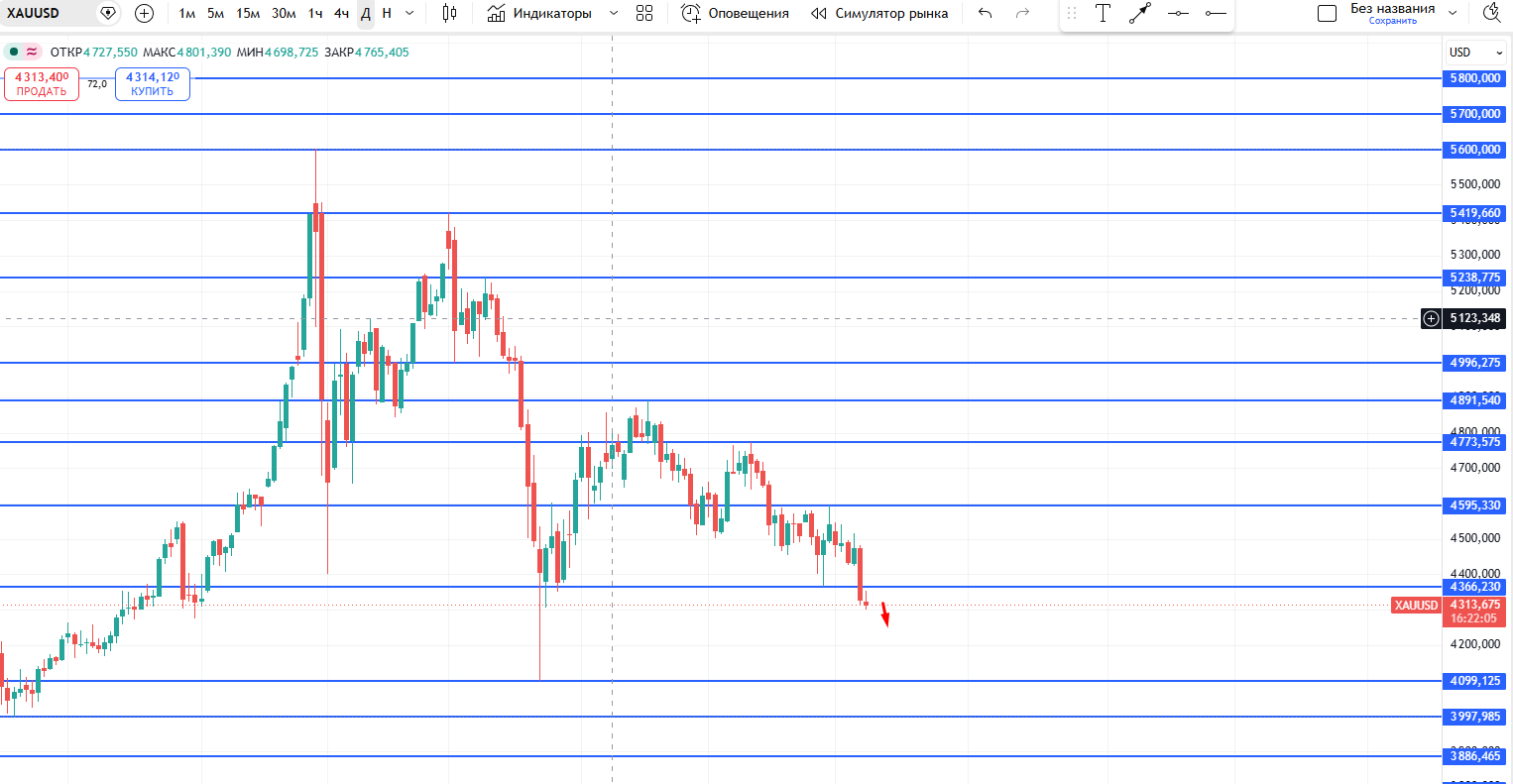This screenshot has width=1513, height=784.
Task: Open the candlestick chart type menu
Action: [449, 13]
